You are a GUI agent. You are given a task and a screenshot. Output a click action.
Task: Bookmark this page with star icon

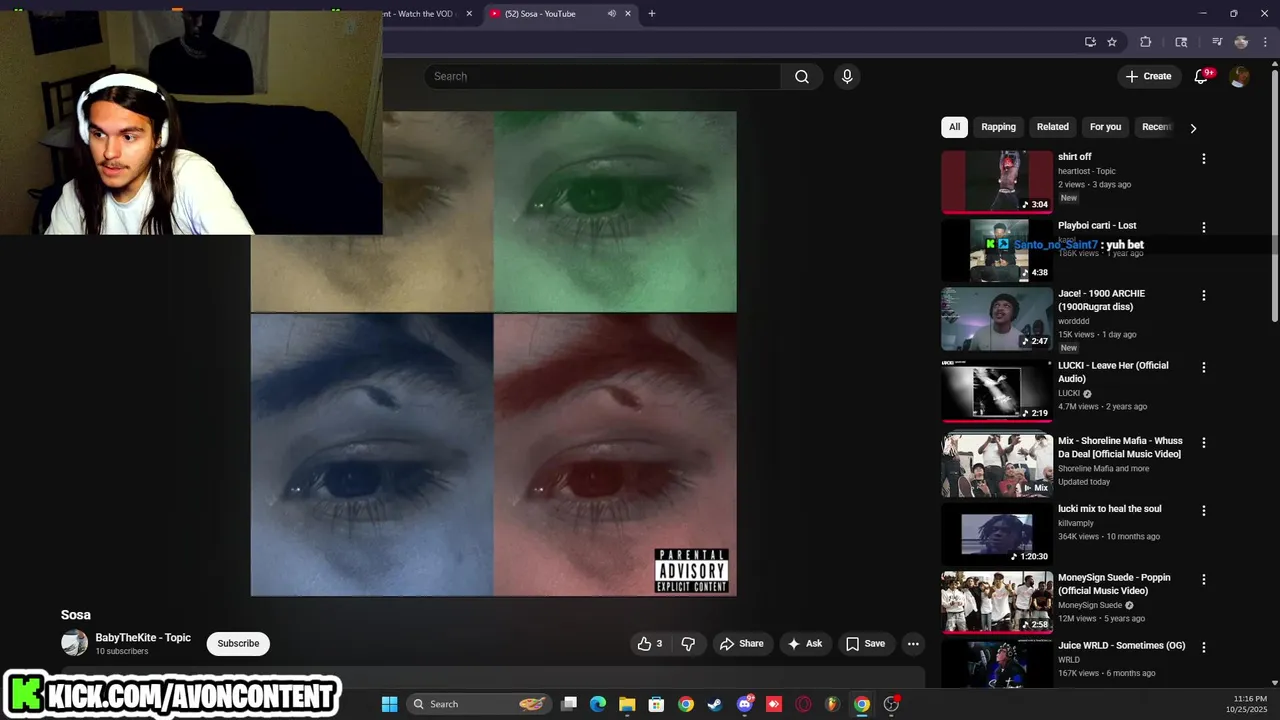[1112, 42]
